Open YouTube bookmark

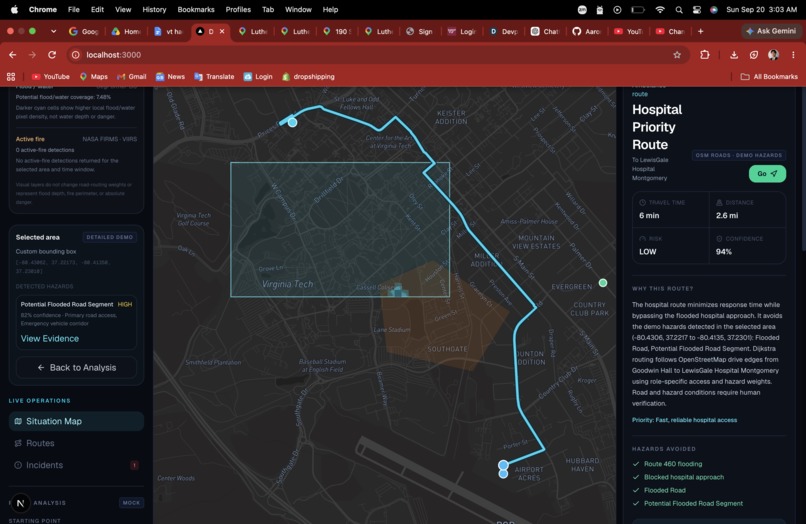[50, 77]
